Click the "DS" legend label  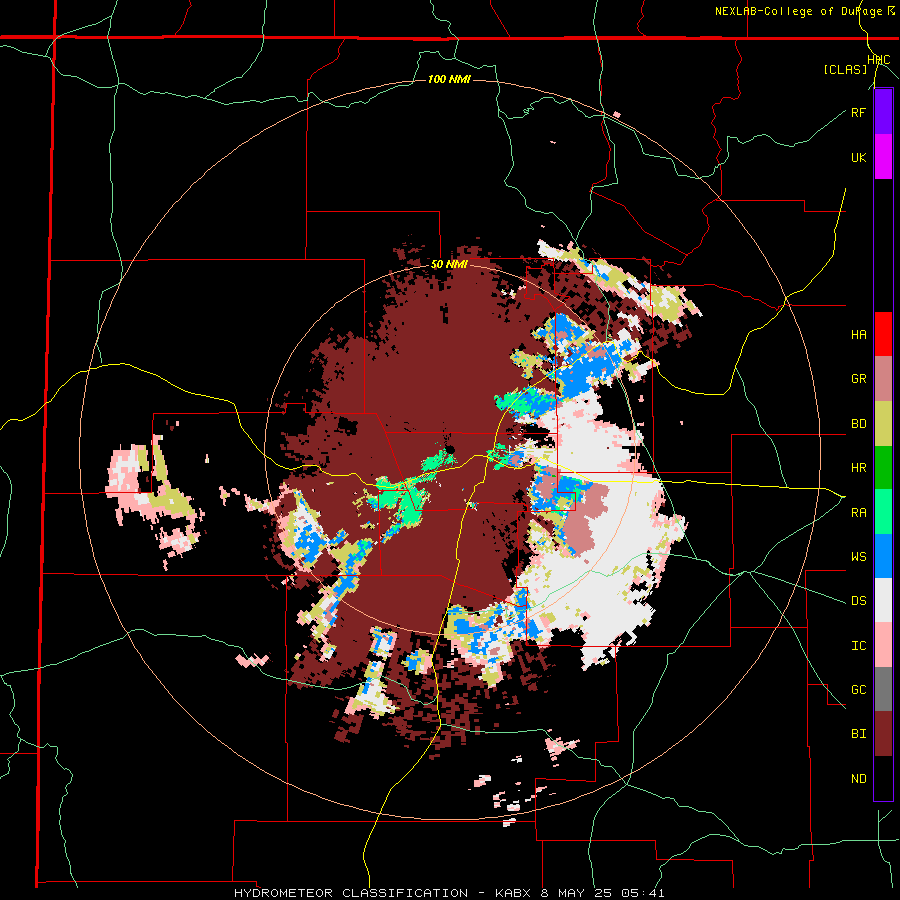click(858, 601)
